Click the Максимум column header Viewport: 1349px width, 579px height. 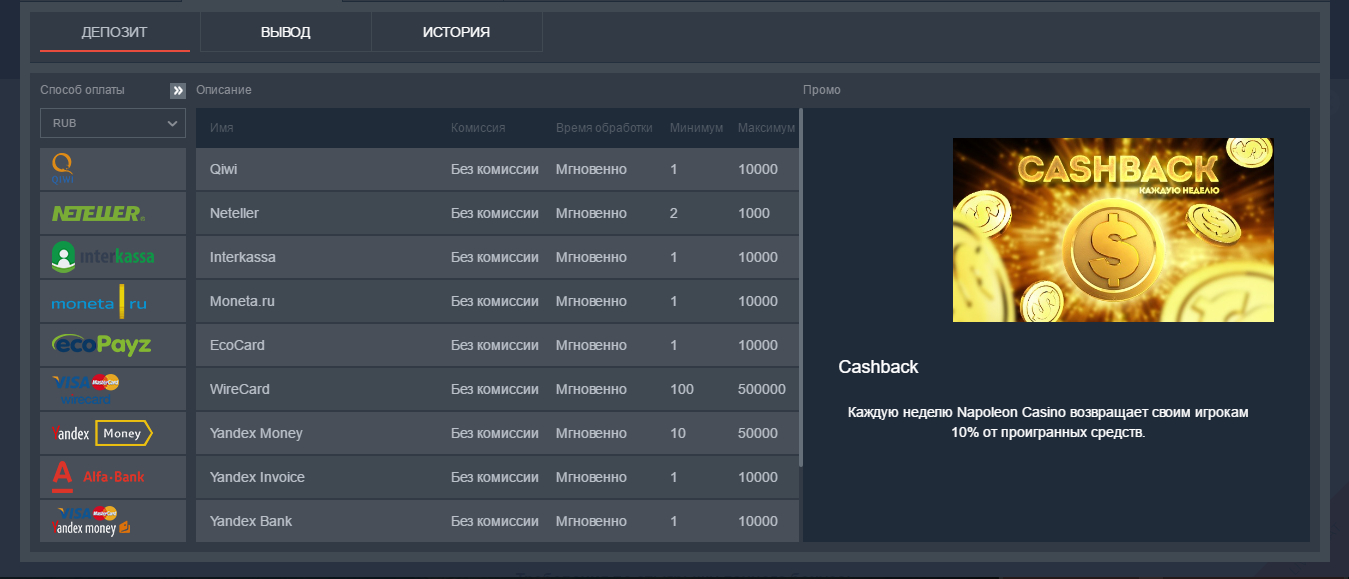tap(767, 128)
